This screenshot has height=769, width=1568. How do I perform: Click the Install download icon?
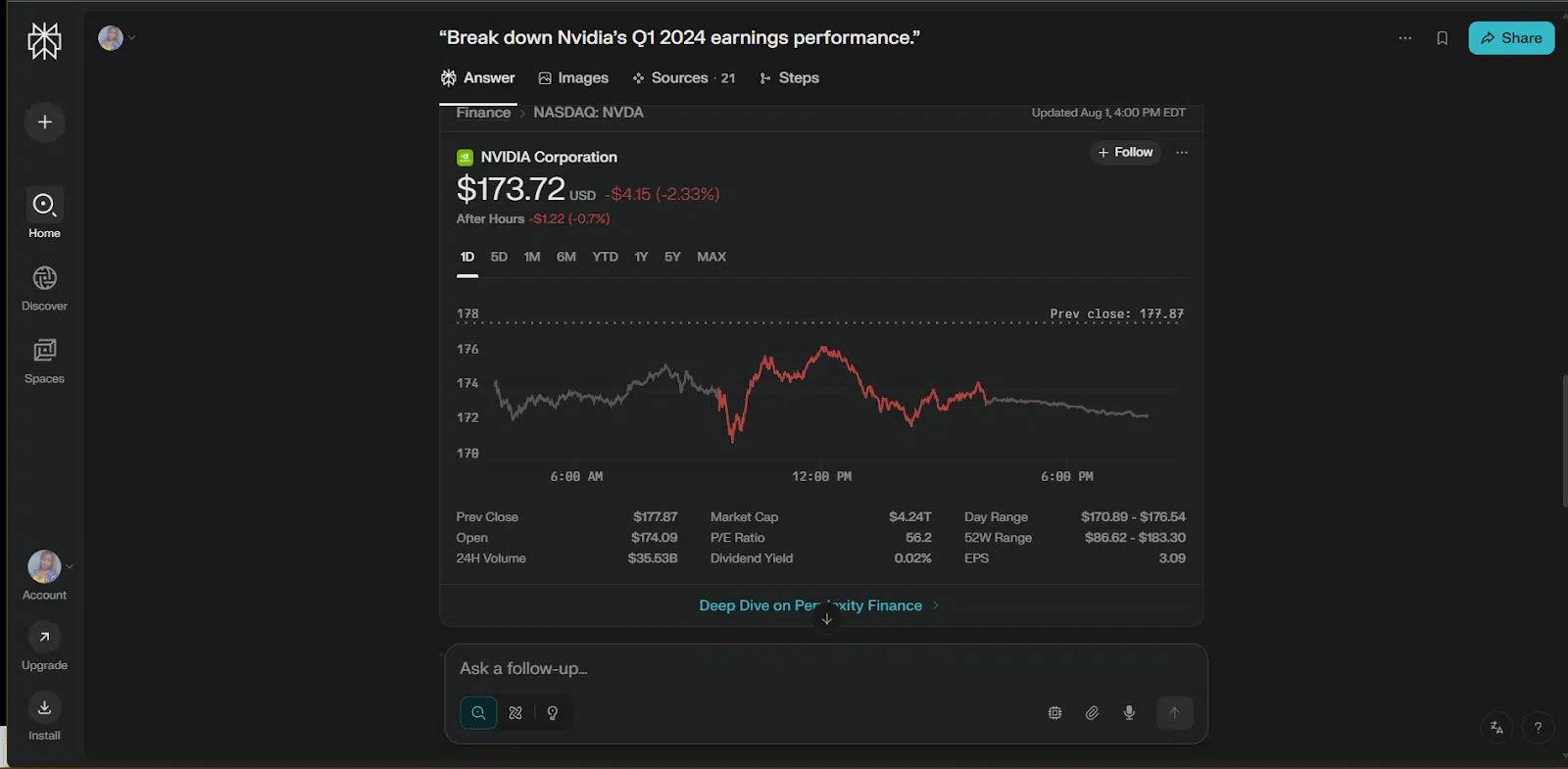coord(44,707)
